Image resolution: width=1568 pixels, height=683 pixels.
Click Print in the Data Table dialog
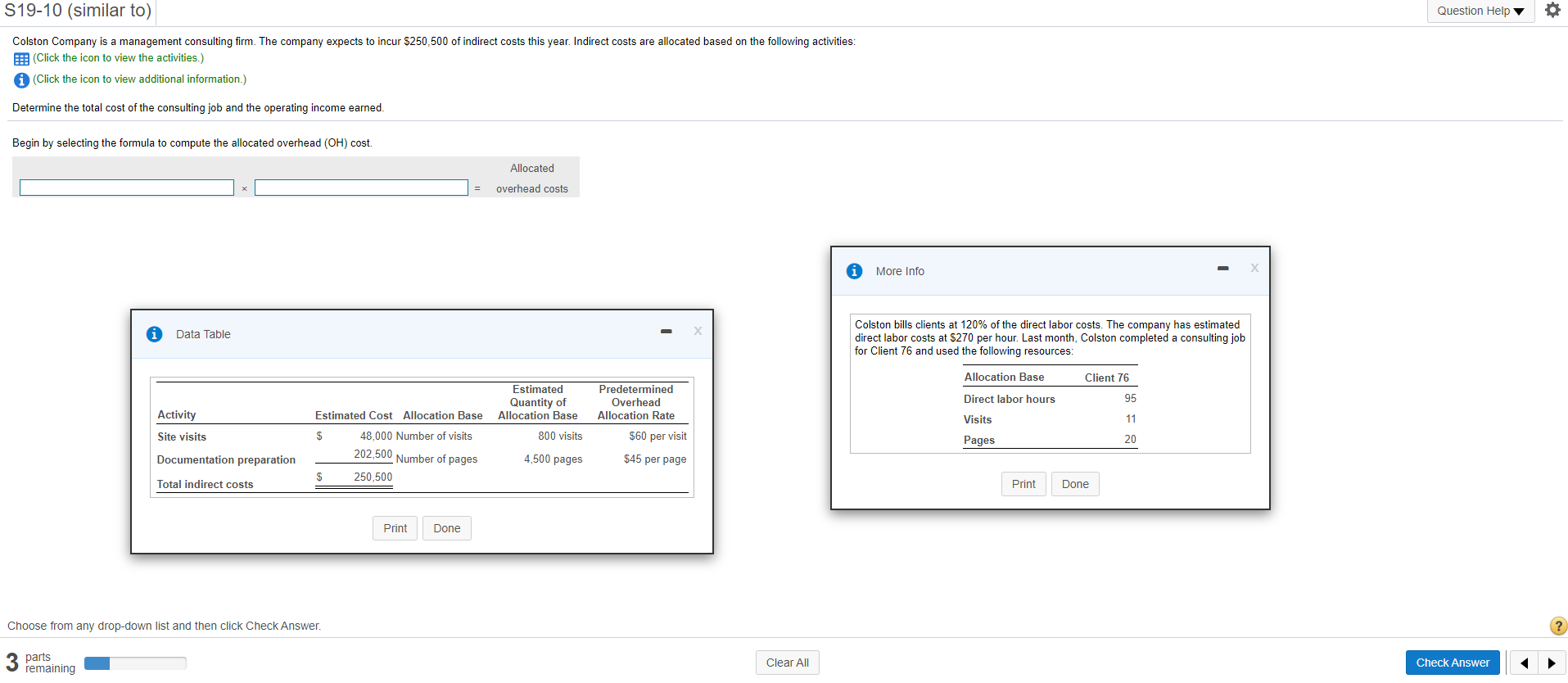pyautogui.click(x=395, y=528)
